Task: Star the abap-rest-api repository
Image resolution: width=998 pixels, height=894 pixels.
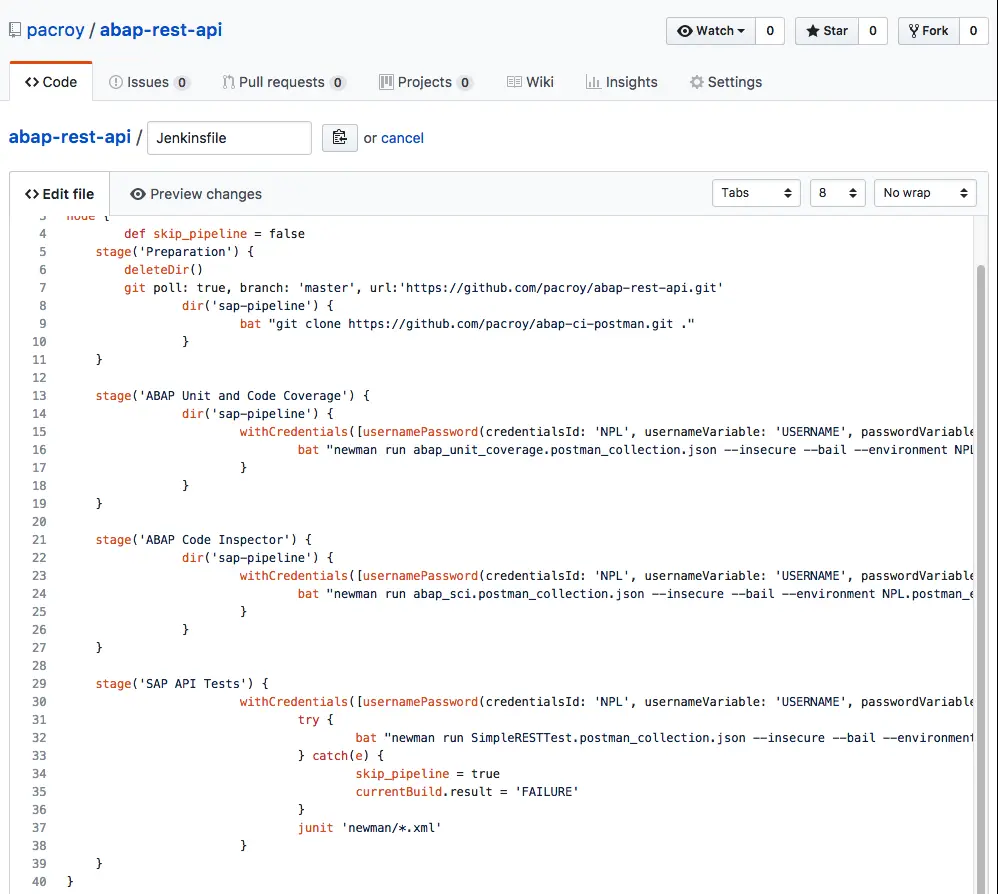Action: click(826, 31)
